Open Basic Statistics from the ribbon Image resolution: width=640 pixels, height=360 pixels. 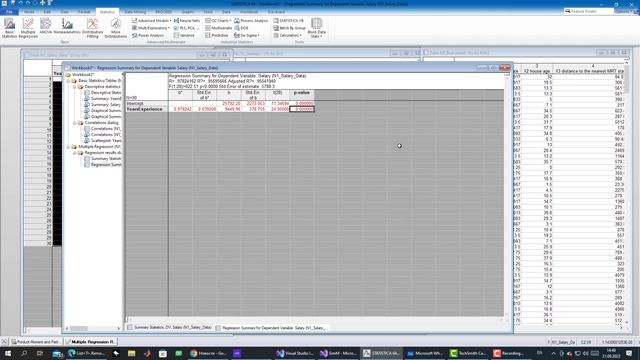point(9,28)
